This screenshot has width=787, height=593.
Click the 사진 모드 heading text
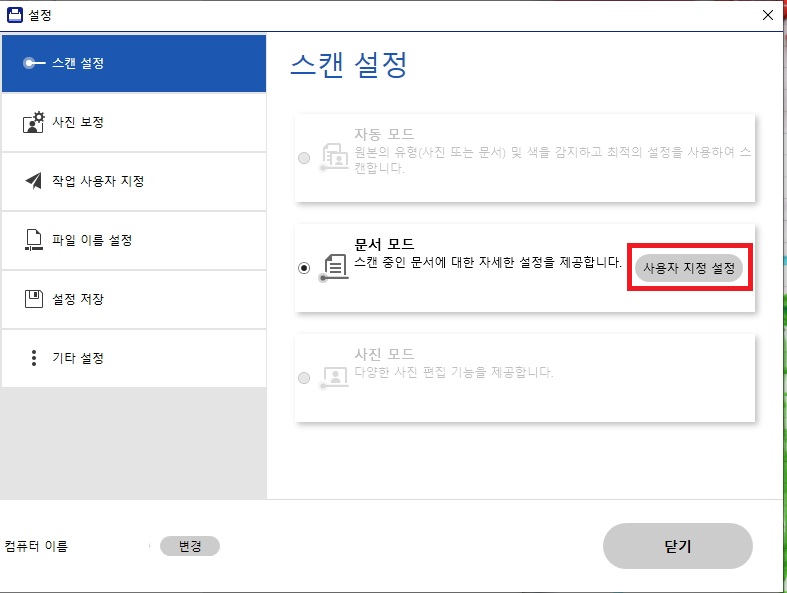(384, 354)
